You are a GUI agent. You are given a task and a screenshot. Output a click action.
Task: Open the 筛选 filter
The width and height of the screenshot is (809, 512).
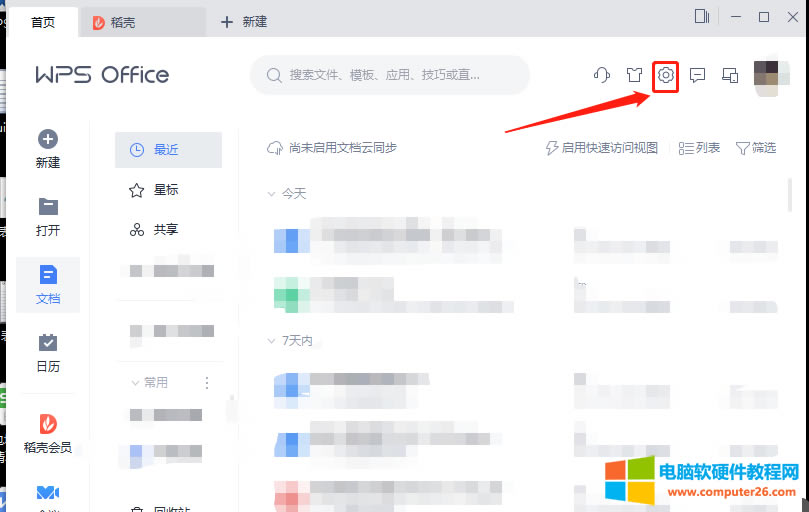coord(756,148)
